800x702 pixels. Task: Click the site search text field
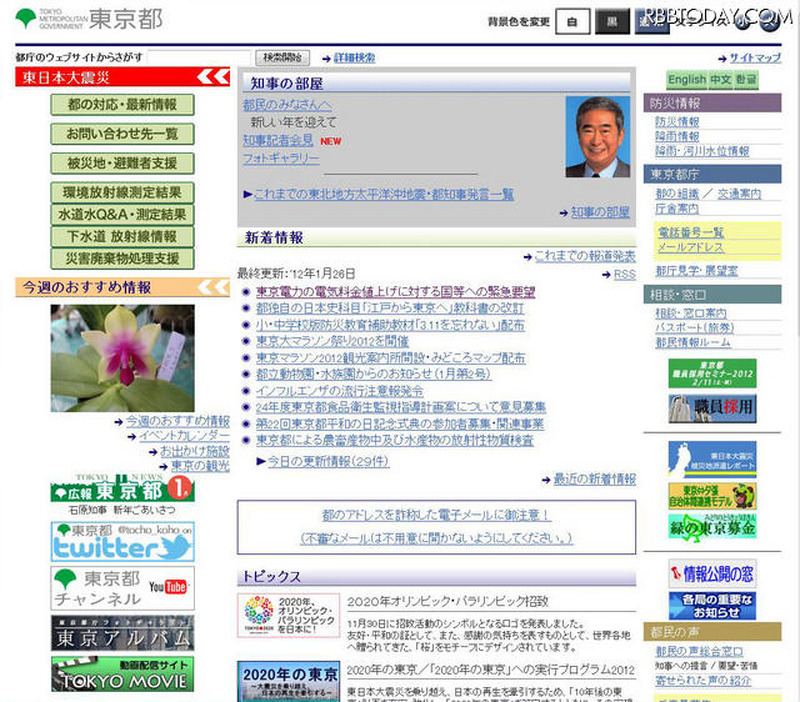[199, 58]
